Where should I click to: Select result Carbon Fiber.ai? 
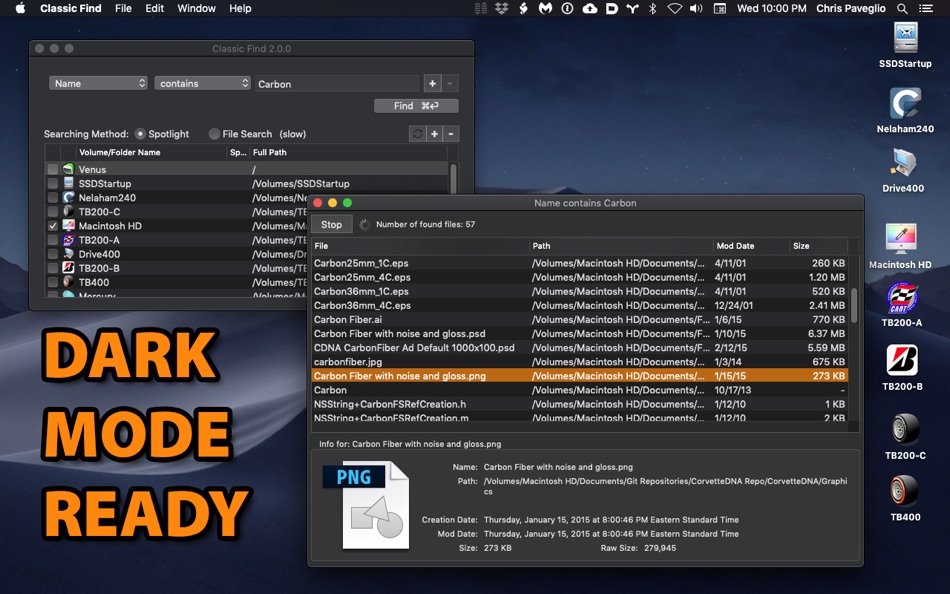coord(579,319)
